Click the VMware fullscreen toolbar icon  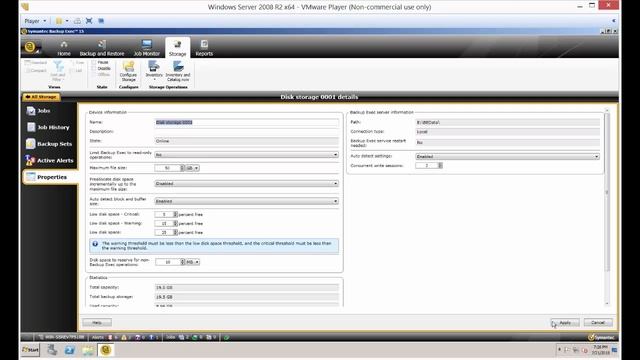click(x=89, y=21)
